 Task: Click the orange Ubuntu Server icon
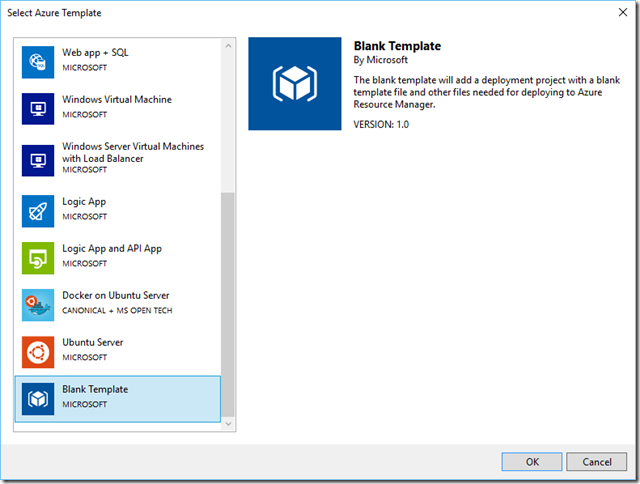click(38, 352)
